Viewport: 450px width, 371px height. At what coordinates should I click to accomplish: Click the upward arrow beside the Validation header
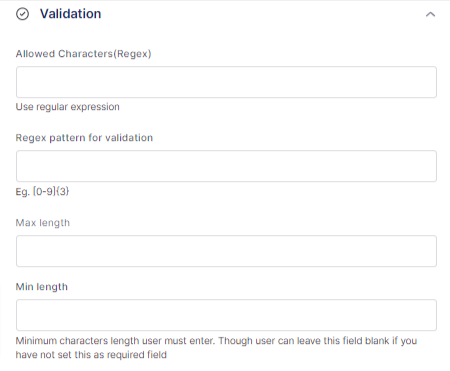430,14
